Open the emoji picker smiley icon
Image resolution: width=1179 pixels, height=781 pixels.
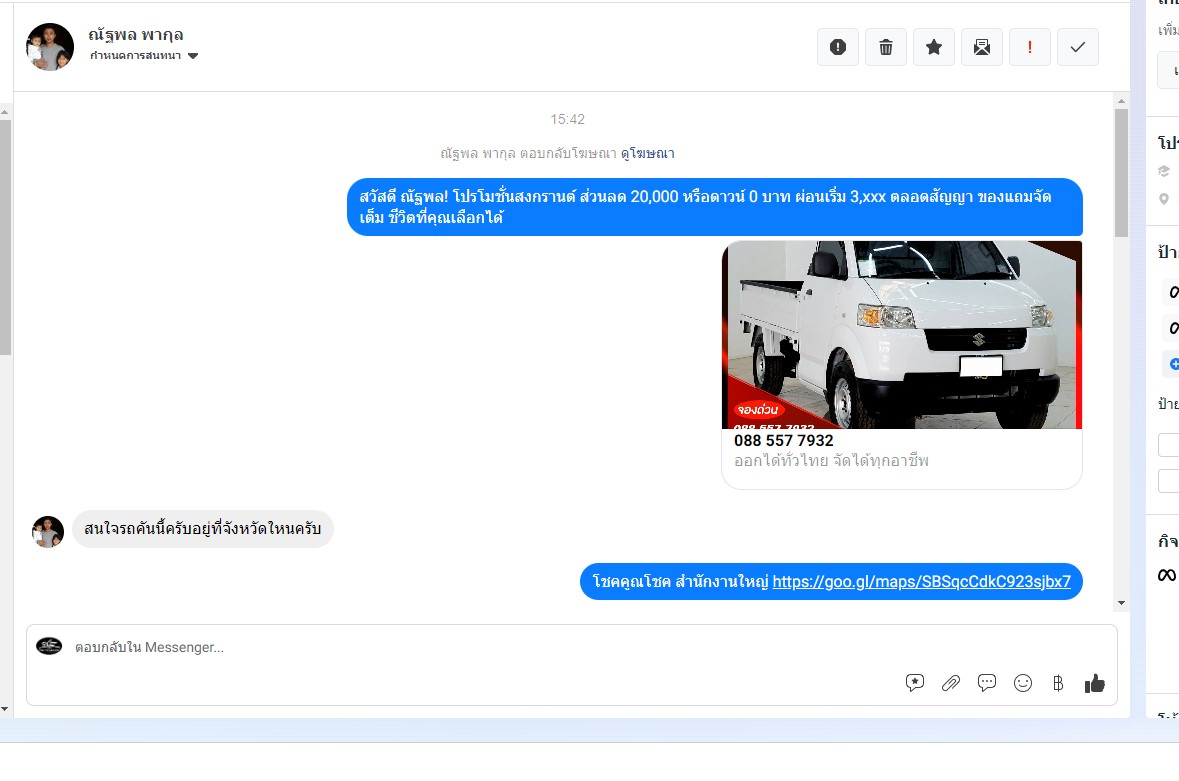pos(1023,683)
